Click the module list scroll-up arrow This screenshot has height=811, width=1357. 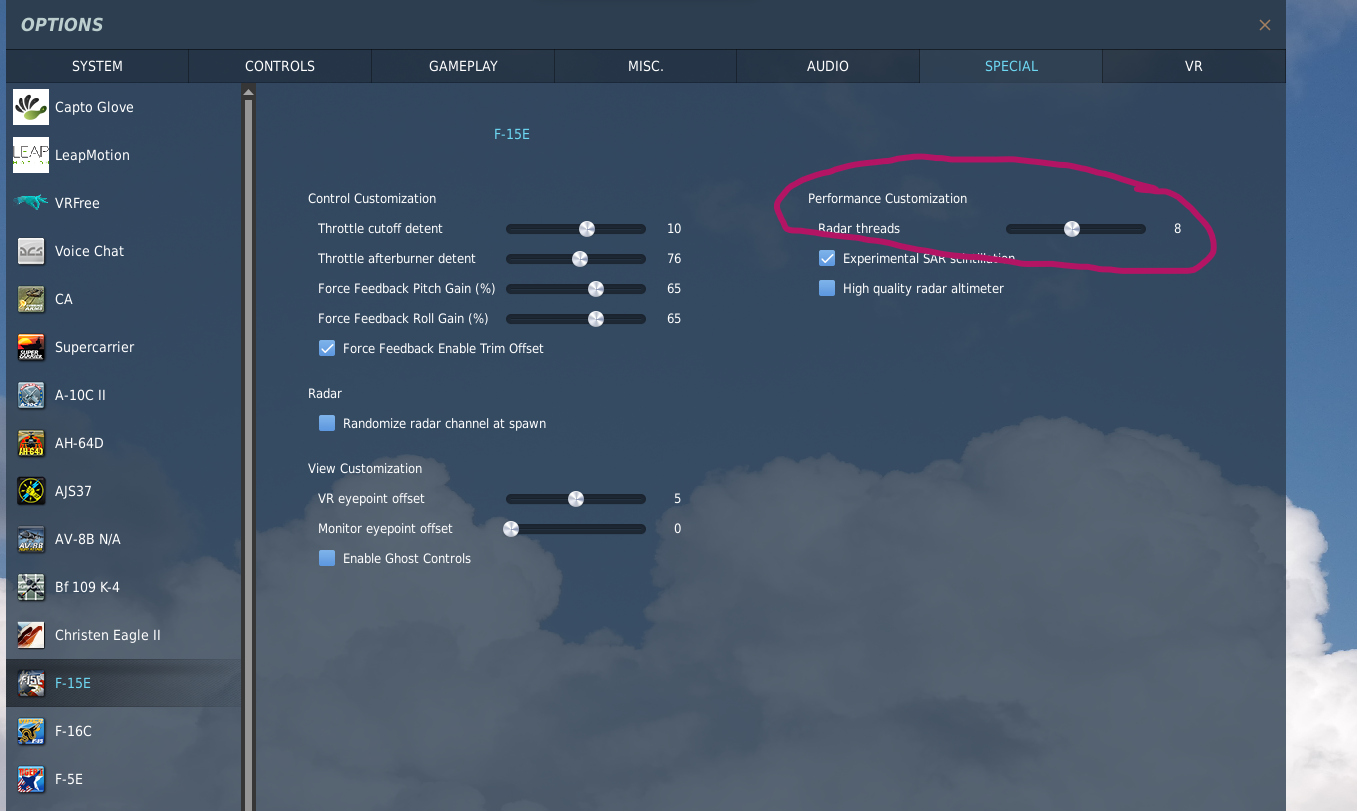[x=249, y=92]
